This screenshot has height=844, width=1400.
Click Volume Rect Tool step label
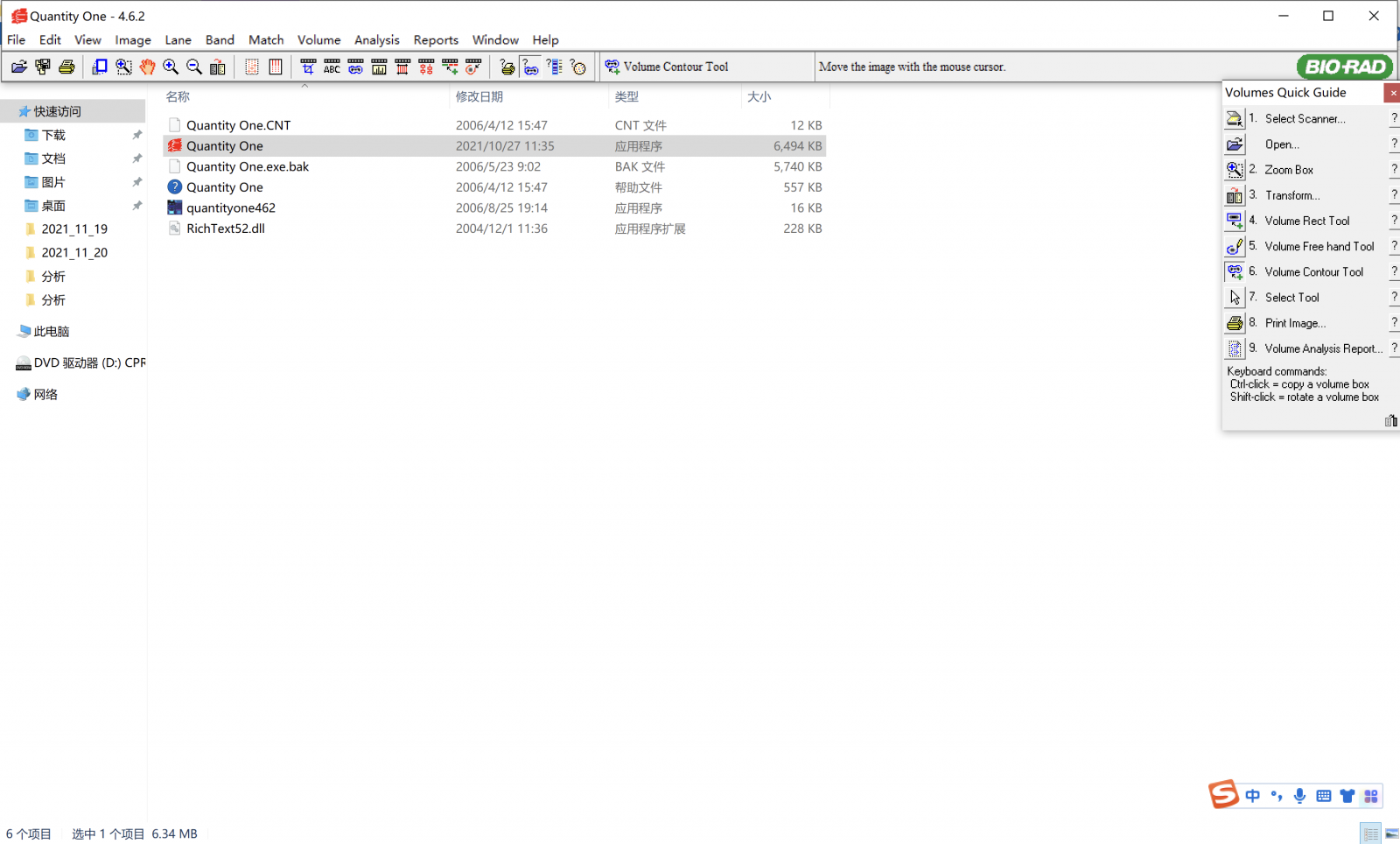tap(1307, 221)
